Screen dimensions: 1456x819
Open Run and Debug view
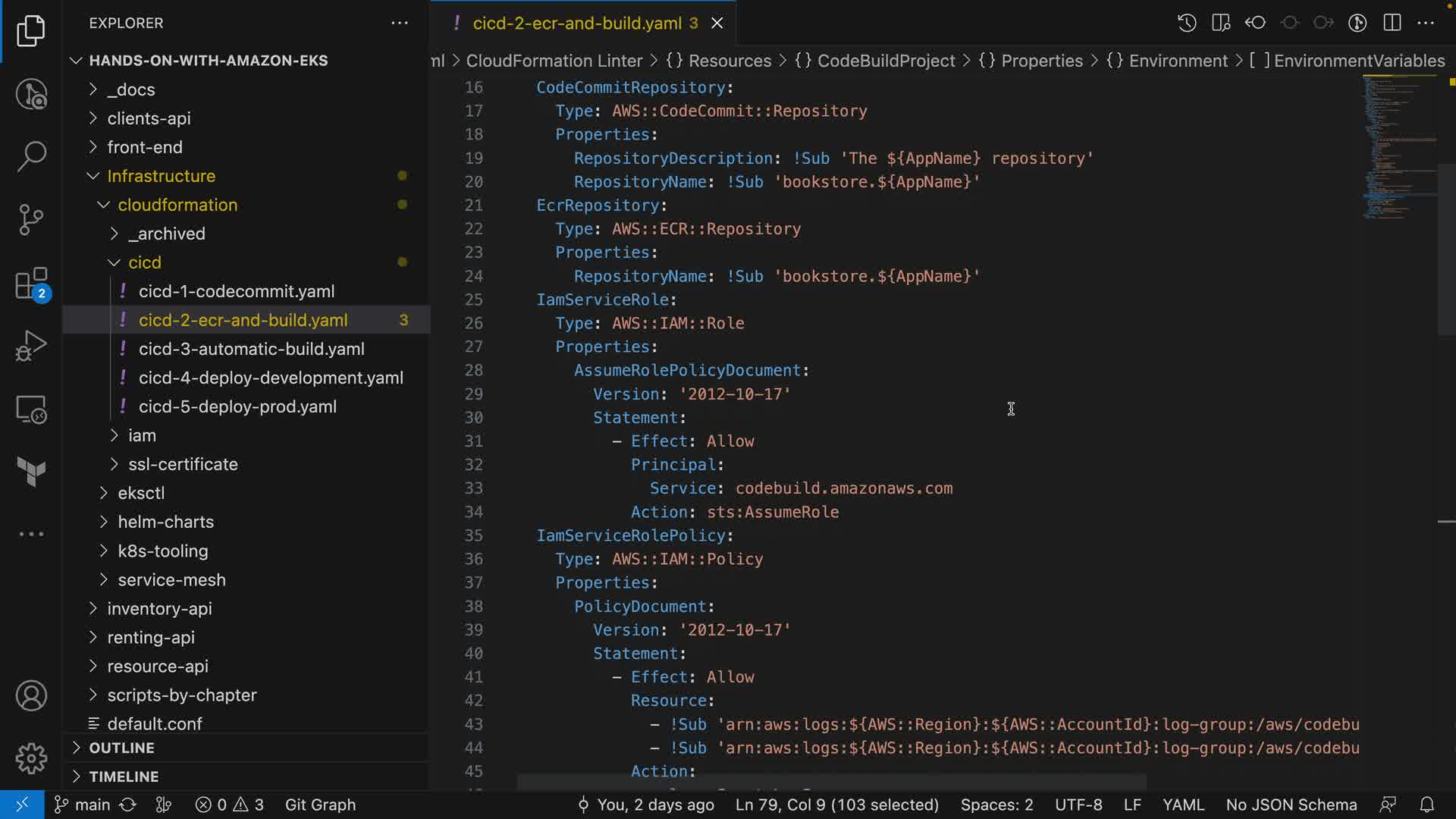31,346
